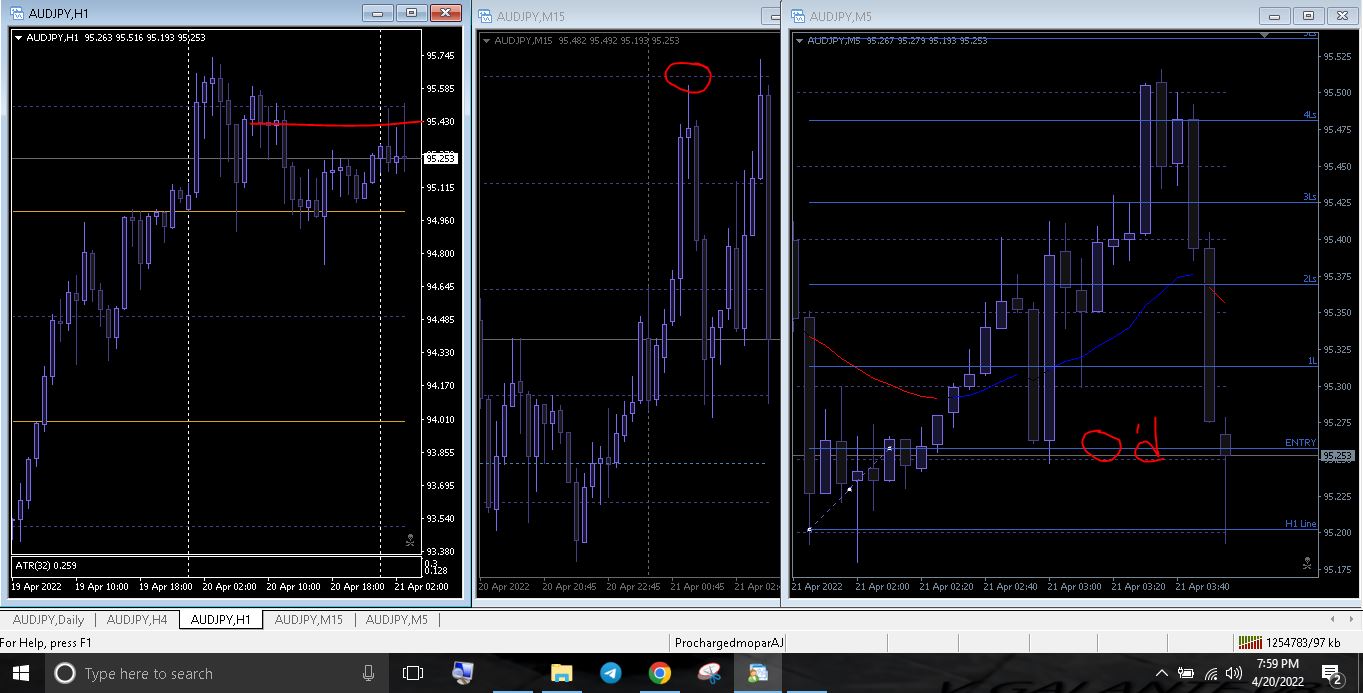Image resolution: width=1363 pixels, height=693 pixels.
Task: Click the ENTRY line label on M5 chart
Action: (1300, 442)
